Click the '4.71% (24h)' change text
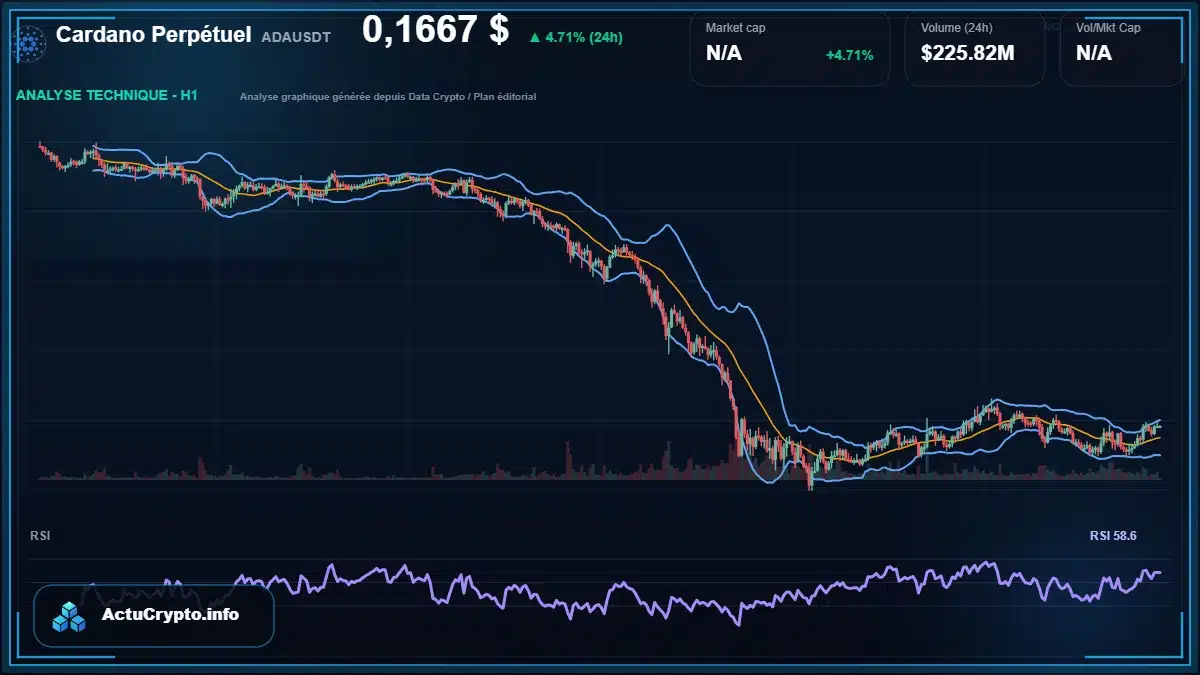The image size is (1200, 675). pos(584,37)
